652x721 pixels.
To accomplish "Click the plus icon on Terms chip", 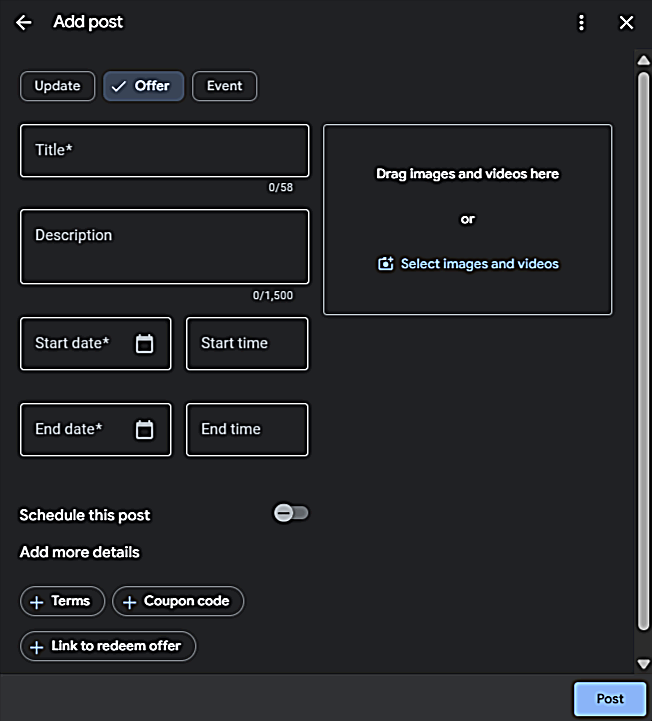I will 37,602.
